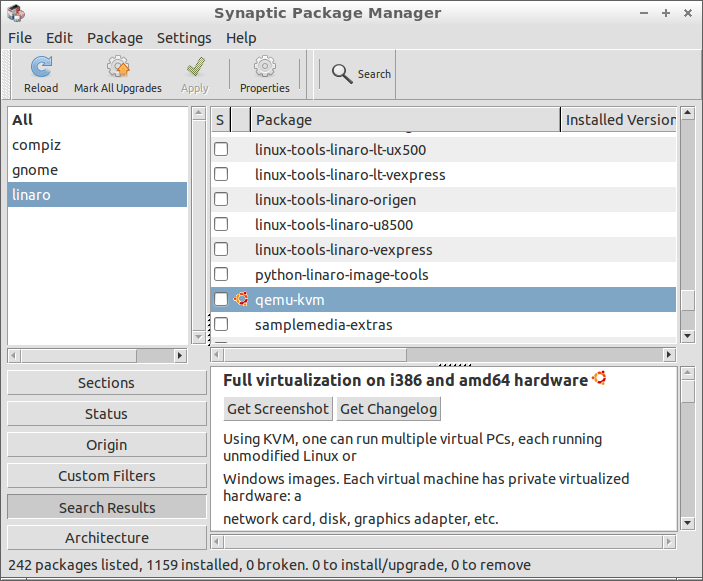Open the package Properties gear icon
Image resolution: width=703 pixels, height=581 pixels.
(x=265, y=67)
